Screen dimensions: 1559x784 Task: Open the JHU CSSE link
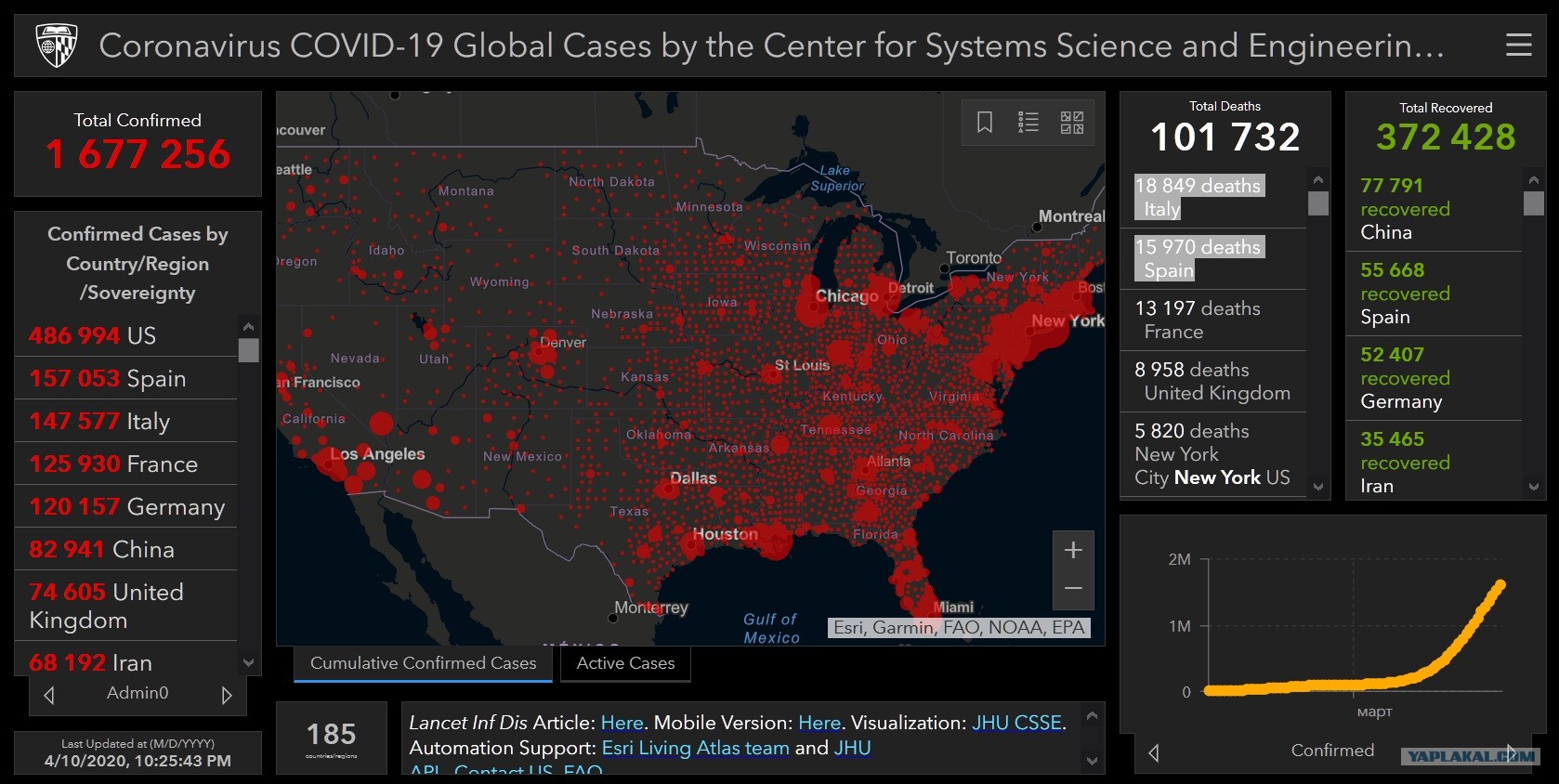(1016, 723)
